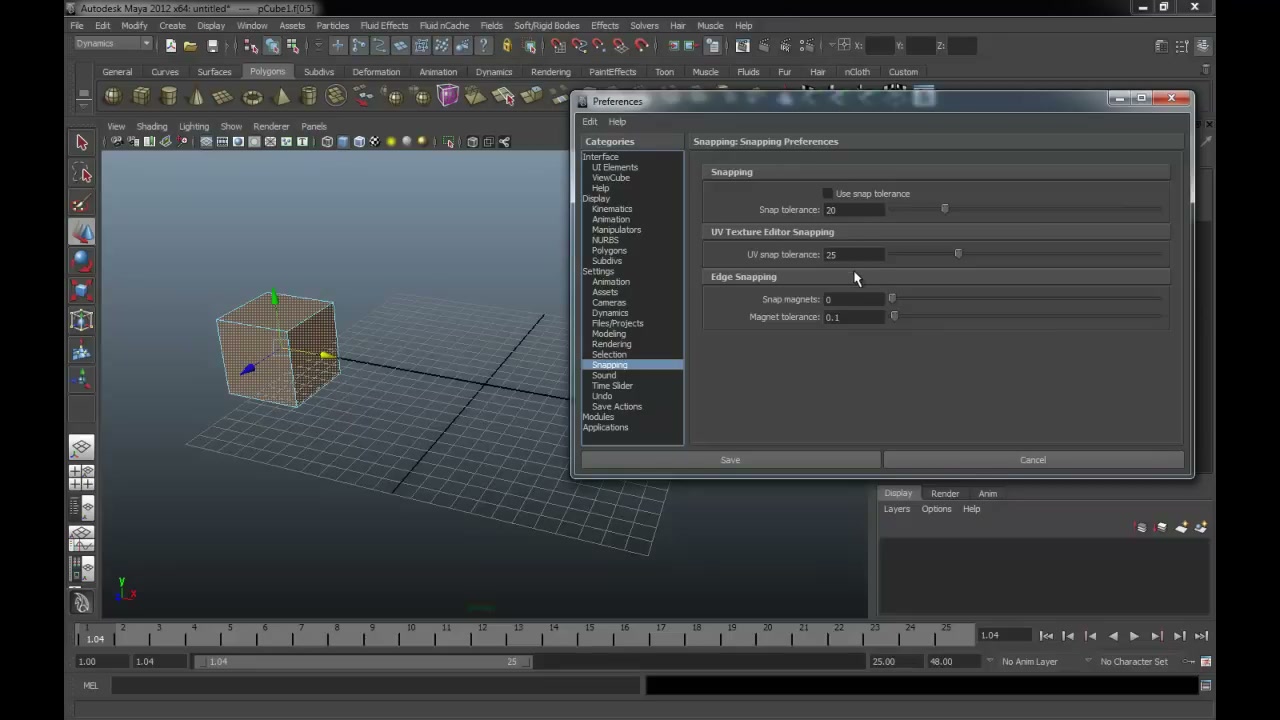Switch to single perspective view layout
Viewport: 1280px width, 720px height.
pos(82,448)
